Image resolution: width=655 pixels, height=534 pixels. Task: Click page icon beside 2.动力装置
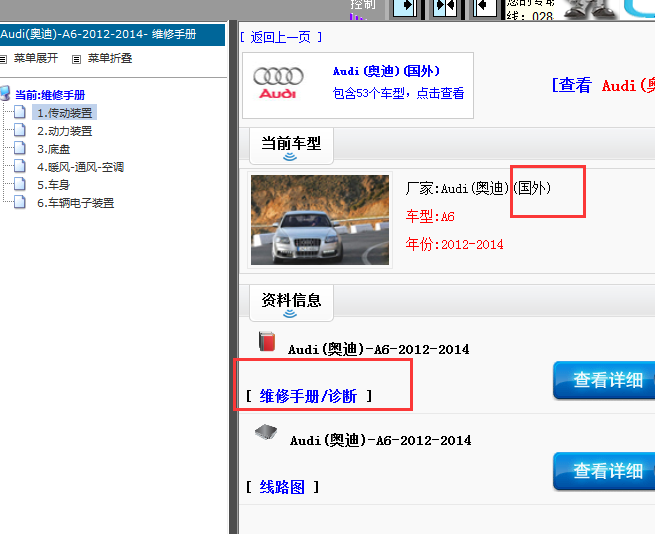tap(20, 130)
